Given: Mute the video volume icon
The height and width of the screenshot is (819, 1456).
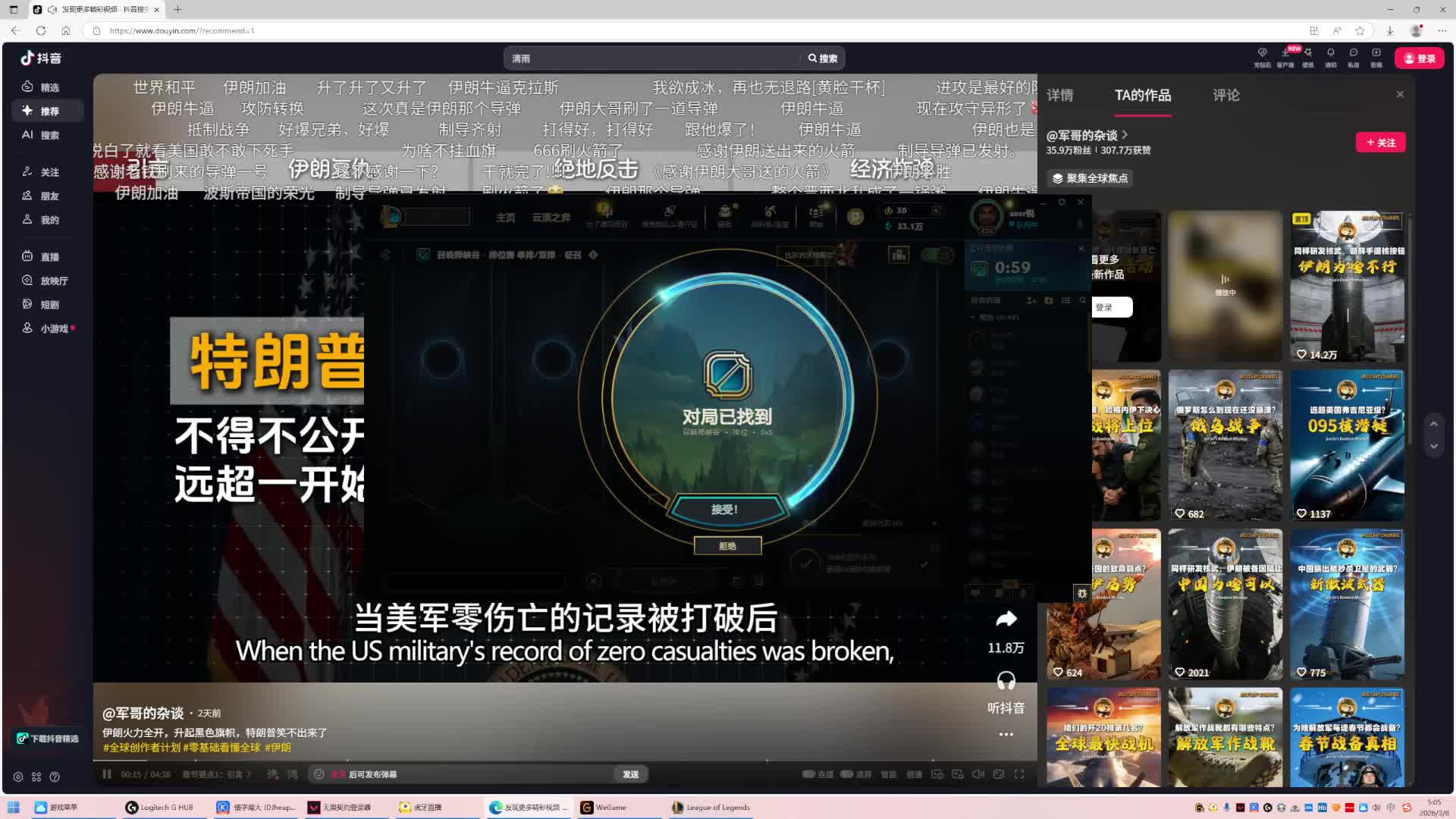Looking at the screenshot, I should pos(977,774).
